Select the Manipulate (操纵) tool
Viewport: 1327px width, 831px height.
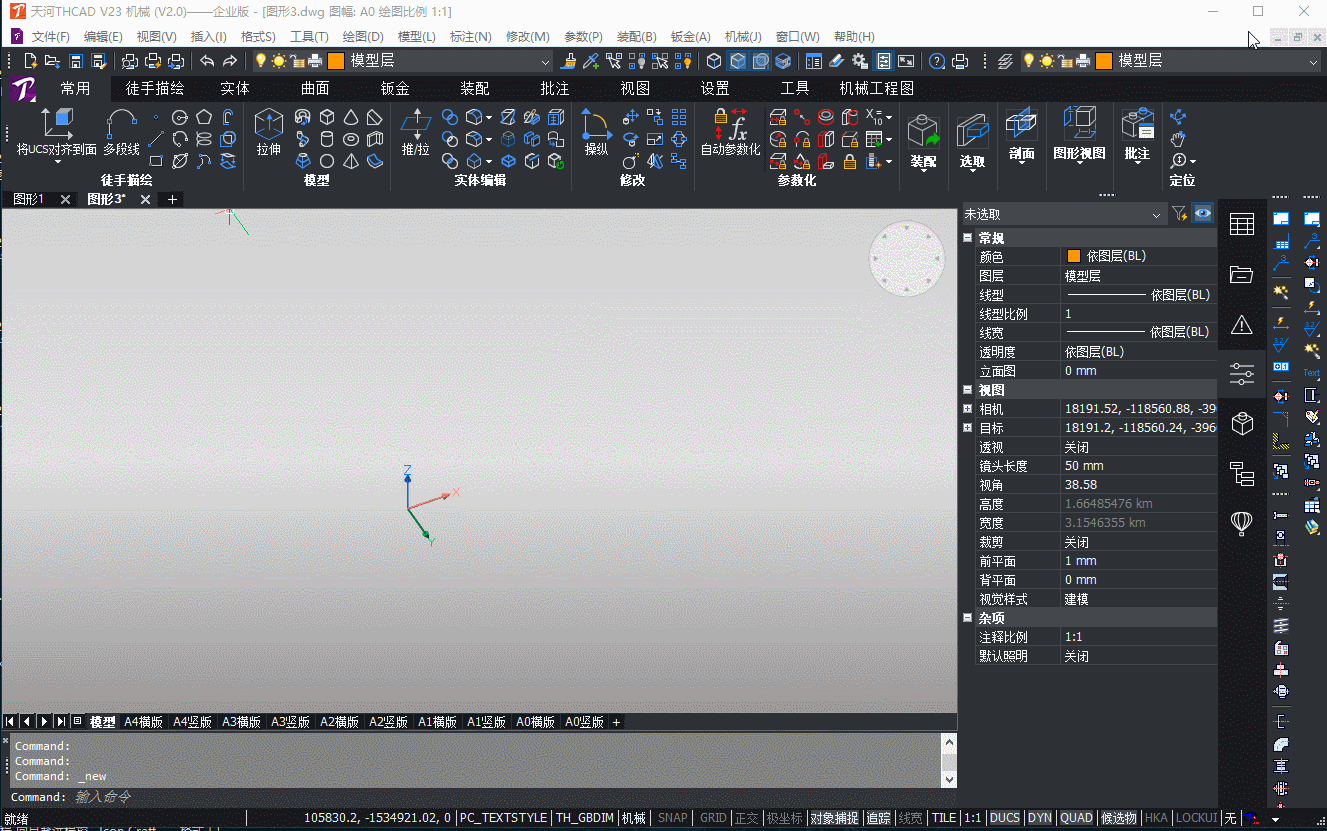pos(596,133)
